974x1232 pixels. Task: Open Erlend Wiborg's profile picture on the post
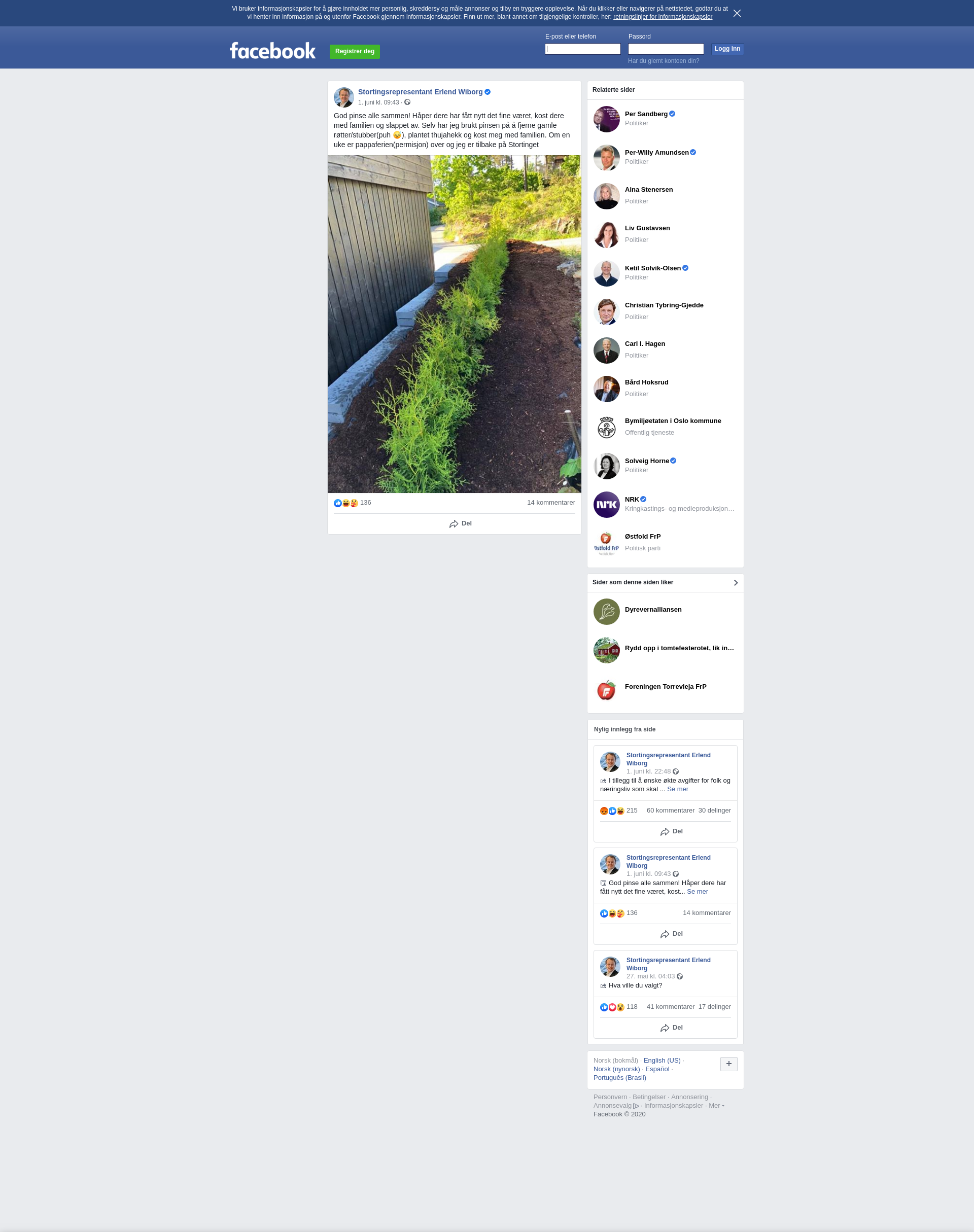pyautogui.click(x=344, y=97)
